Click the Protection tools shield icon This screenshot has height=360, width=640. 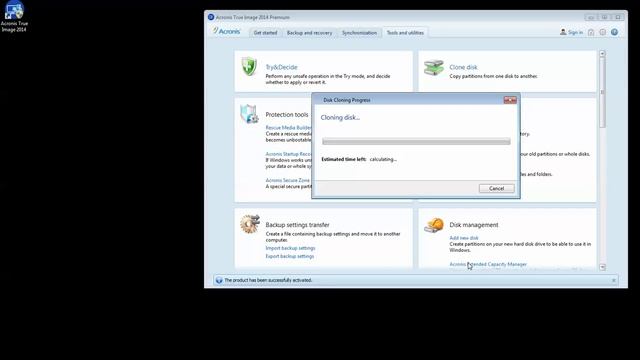249,114
